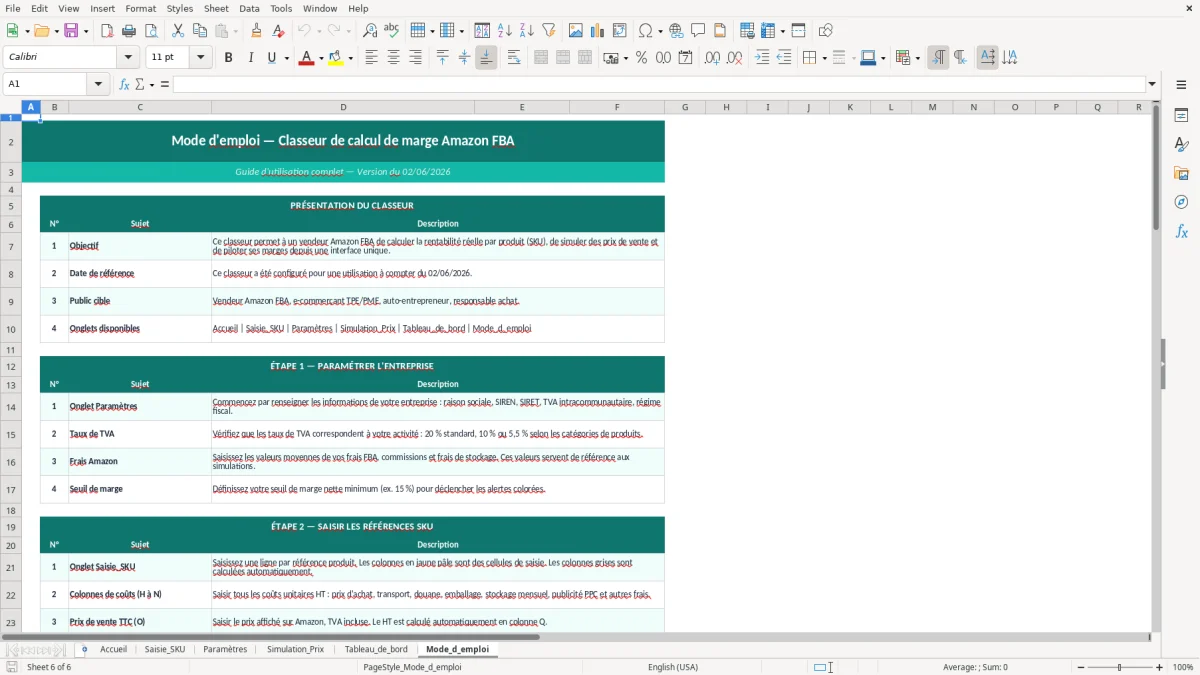This screenshot has width=1200, height=675.
Task: Click English (USA) language in status bar
Action: [673, 667]
